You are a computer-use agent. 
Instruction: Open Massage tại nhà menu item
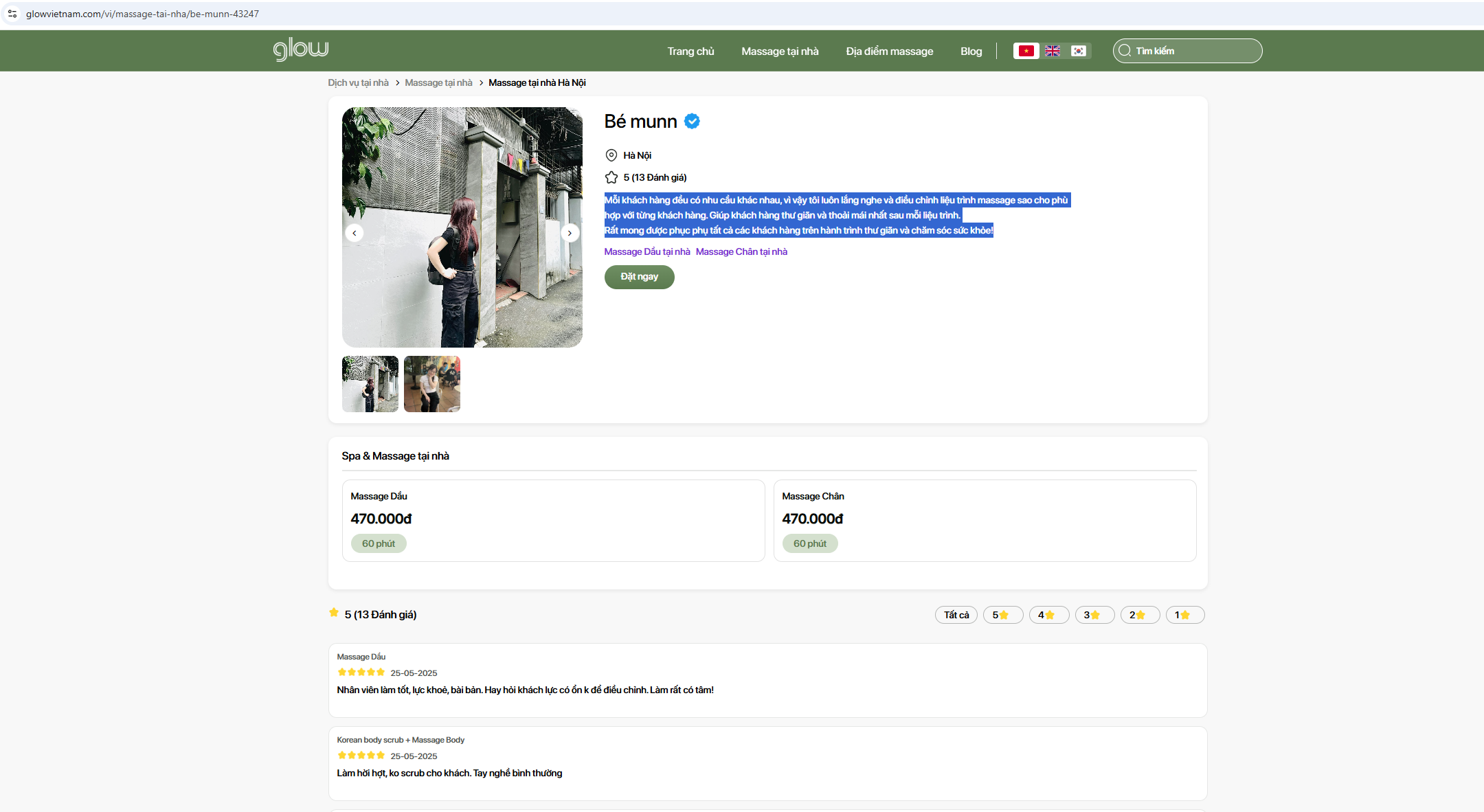pyautogui.click(x=780, y=52)
